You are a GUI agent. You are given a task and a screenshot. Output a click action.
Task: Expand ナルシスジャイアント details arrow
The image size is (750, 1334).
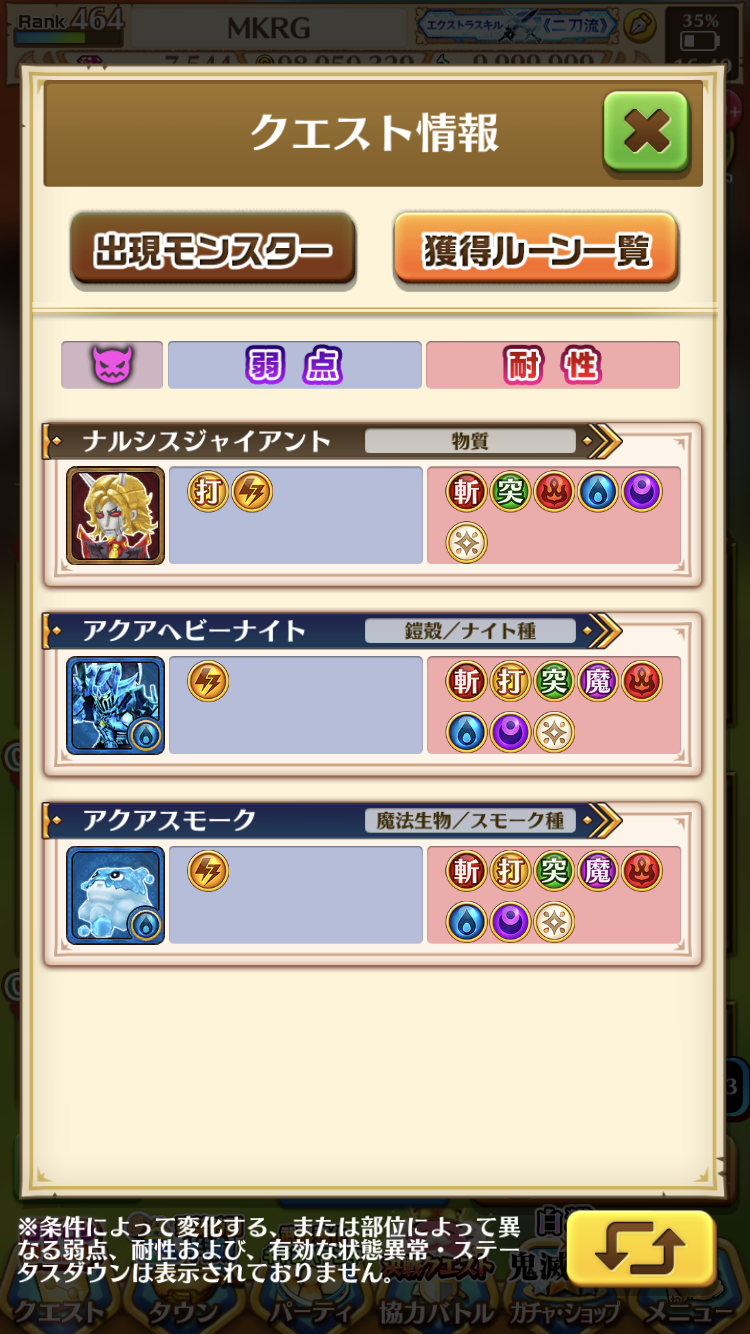[x=603, y=440]
